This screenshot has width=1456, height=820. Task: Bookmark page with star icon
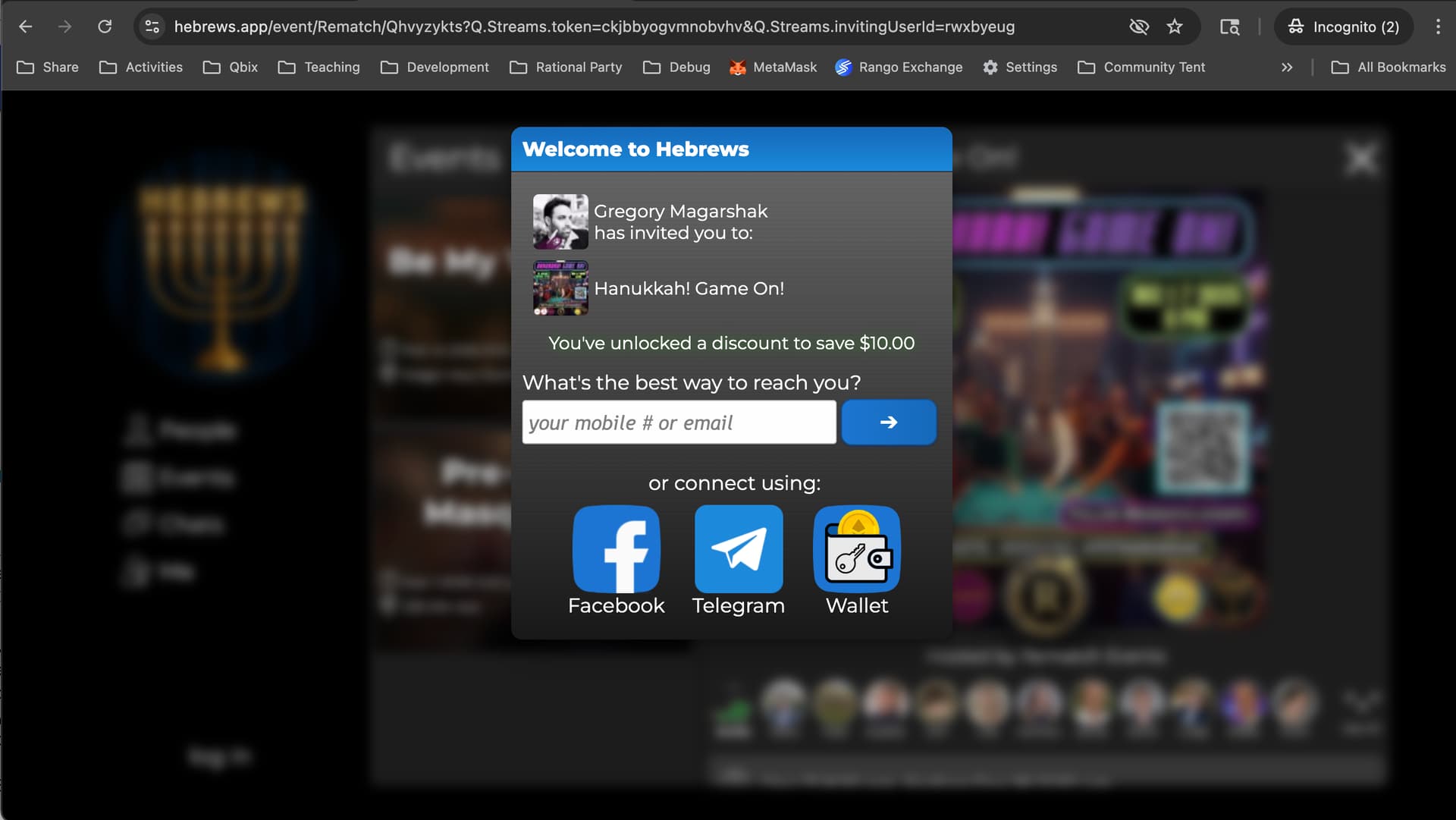pos(1175,27)
